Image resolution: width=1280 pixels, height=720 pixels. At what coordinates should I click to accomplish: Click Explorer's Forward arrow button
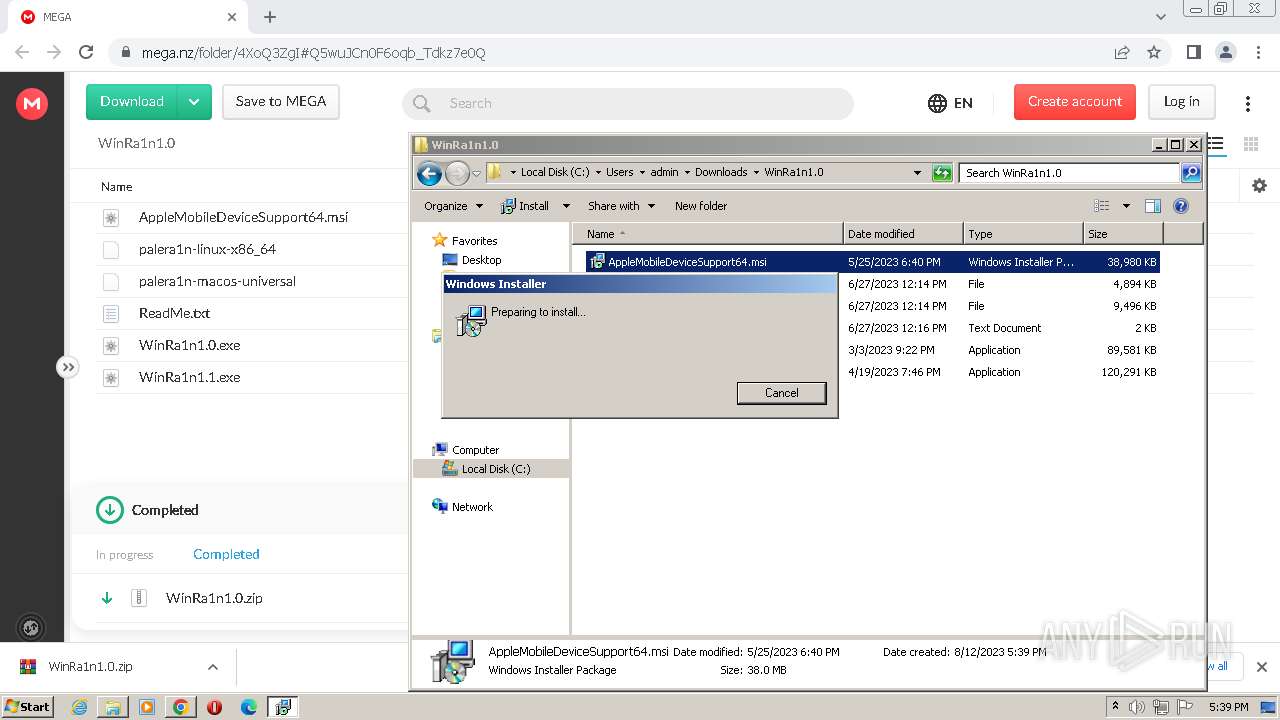[457, 174]
